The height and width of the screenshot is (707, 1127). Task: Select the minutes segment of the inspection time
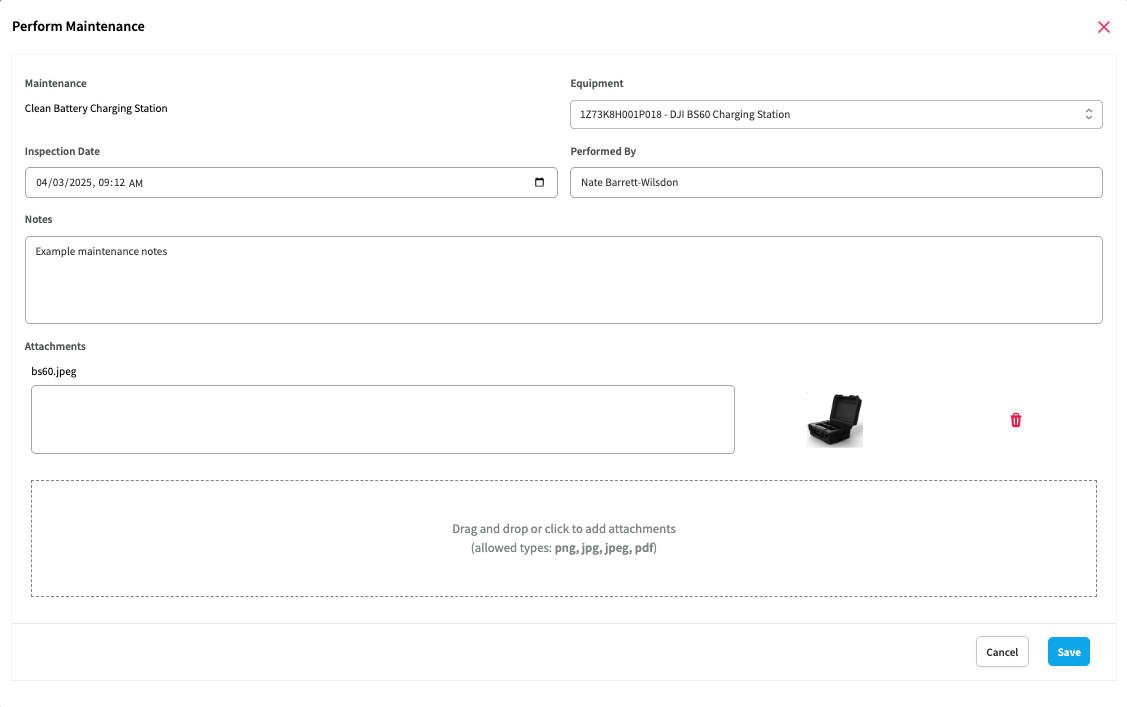pos(119,183)
